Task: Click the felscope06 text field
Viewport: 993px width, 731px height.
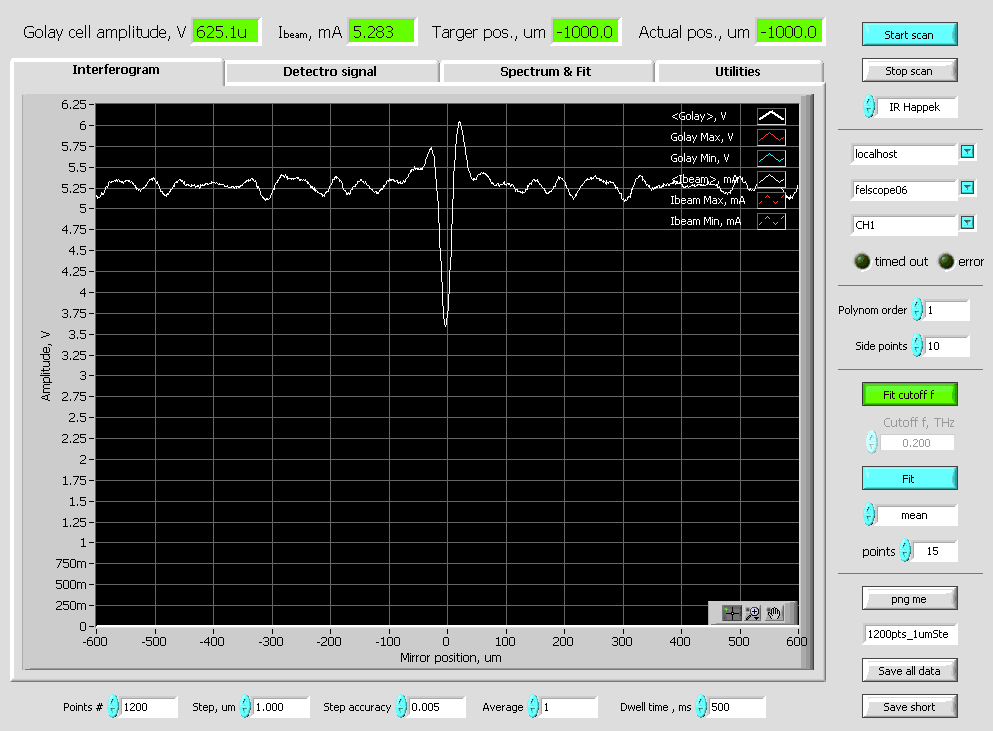Action: (904, 190)
